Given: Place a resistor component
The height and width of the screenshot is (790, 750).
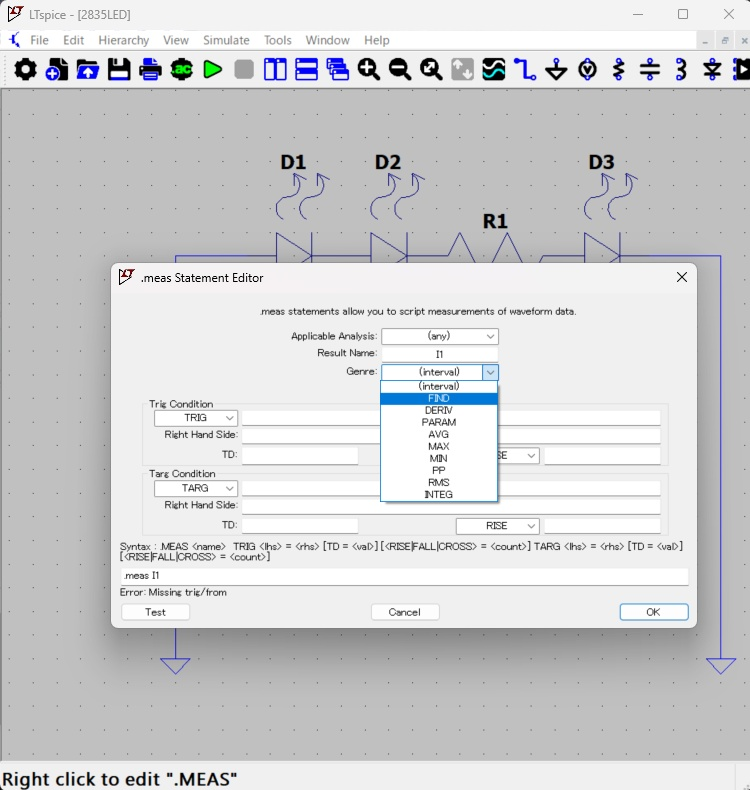Looking at the screenshot, I should point(619,70).
